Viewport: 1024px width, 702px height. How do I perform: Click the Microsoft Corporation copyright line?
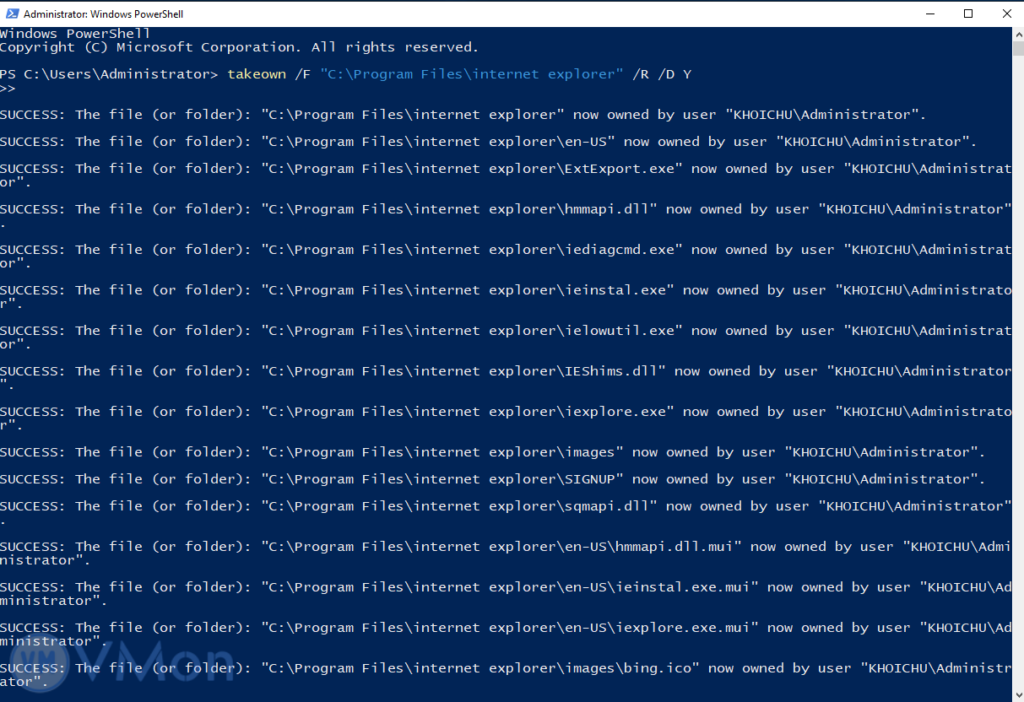point(238,47)
